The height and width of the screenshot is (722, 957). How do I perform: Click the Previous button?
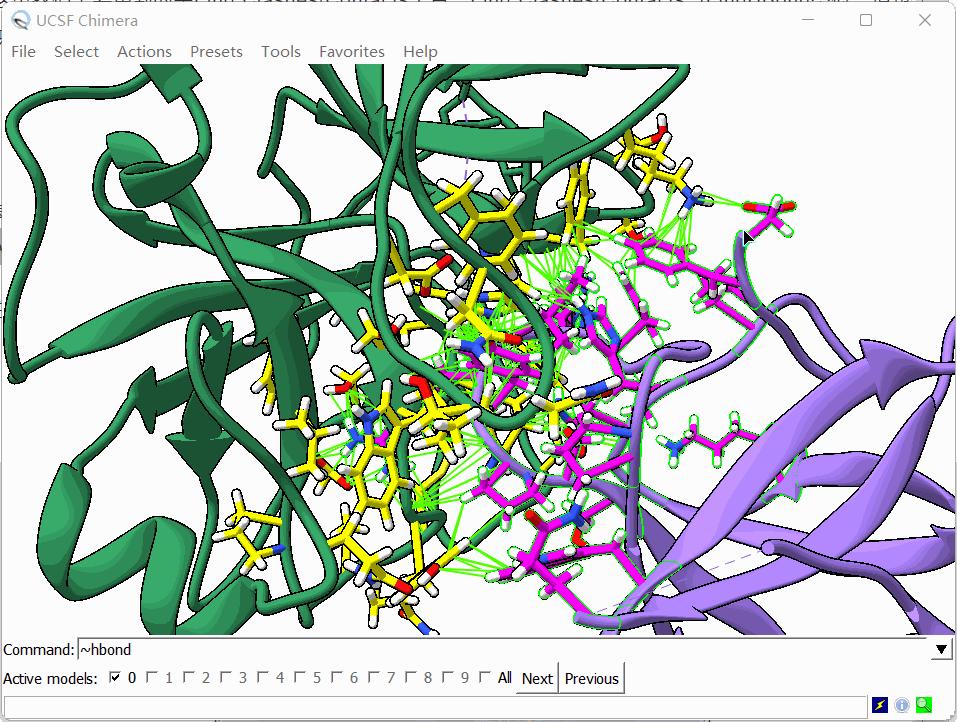tap(591, 678)
